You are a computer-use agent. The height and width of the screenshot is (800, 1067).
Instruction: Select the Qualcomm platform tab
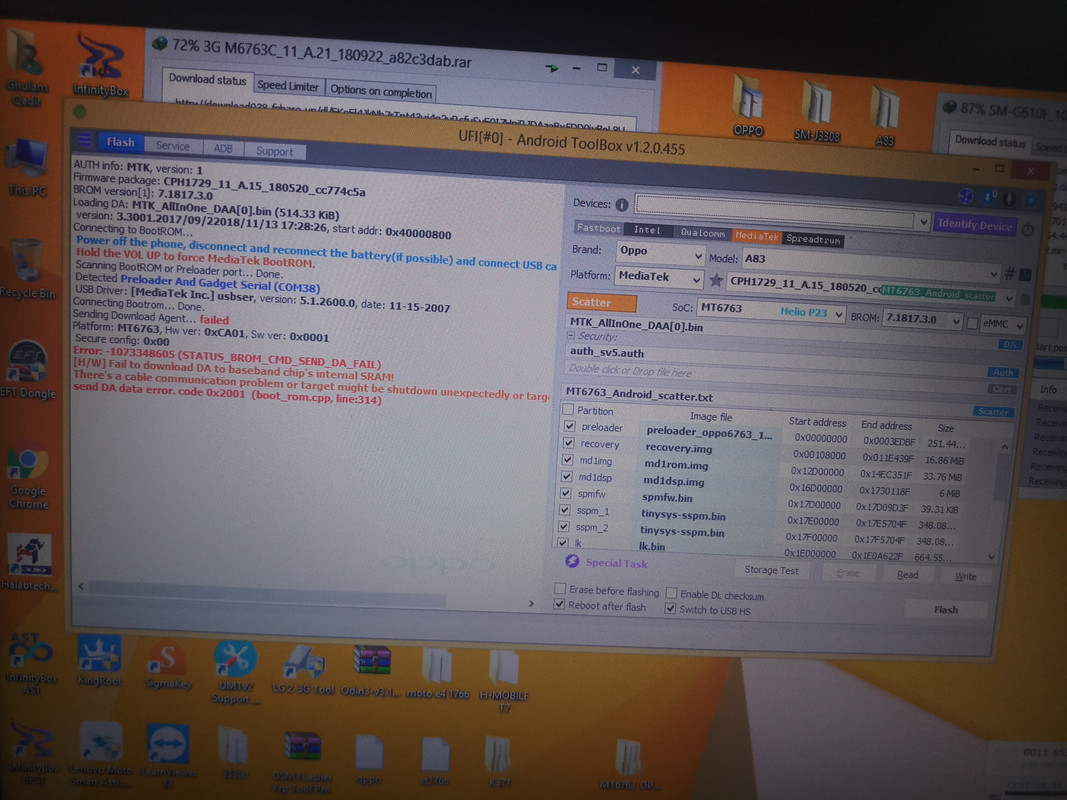click(x=702, y=233)
